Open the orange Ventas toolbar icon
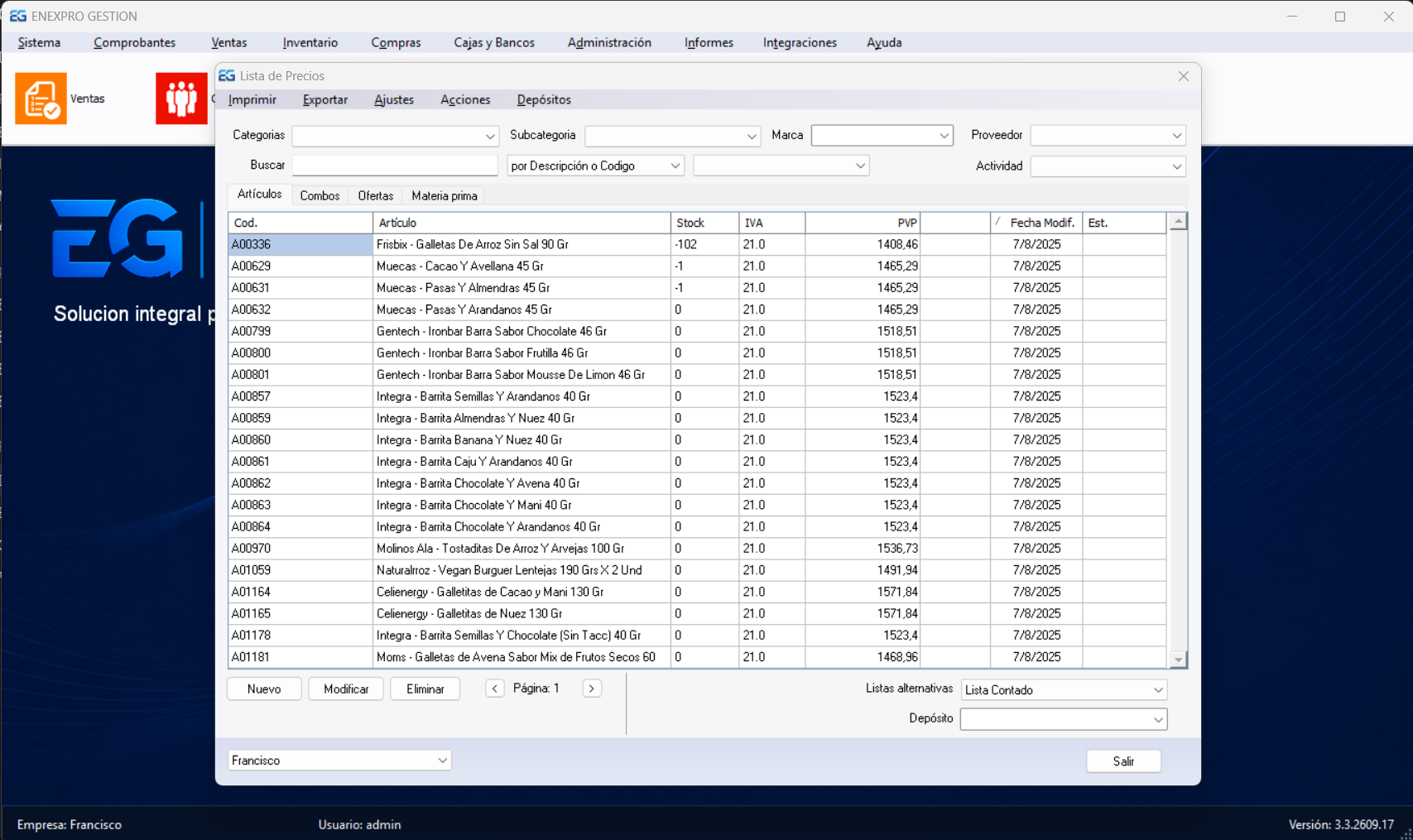 (x=41, y=98)
